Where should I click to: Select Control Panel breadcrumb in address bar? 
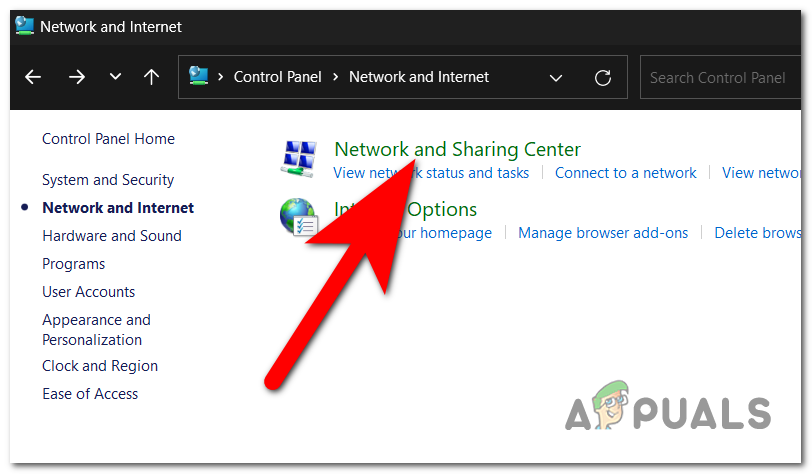click(x=277, y=77)
